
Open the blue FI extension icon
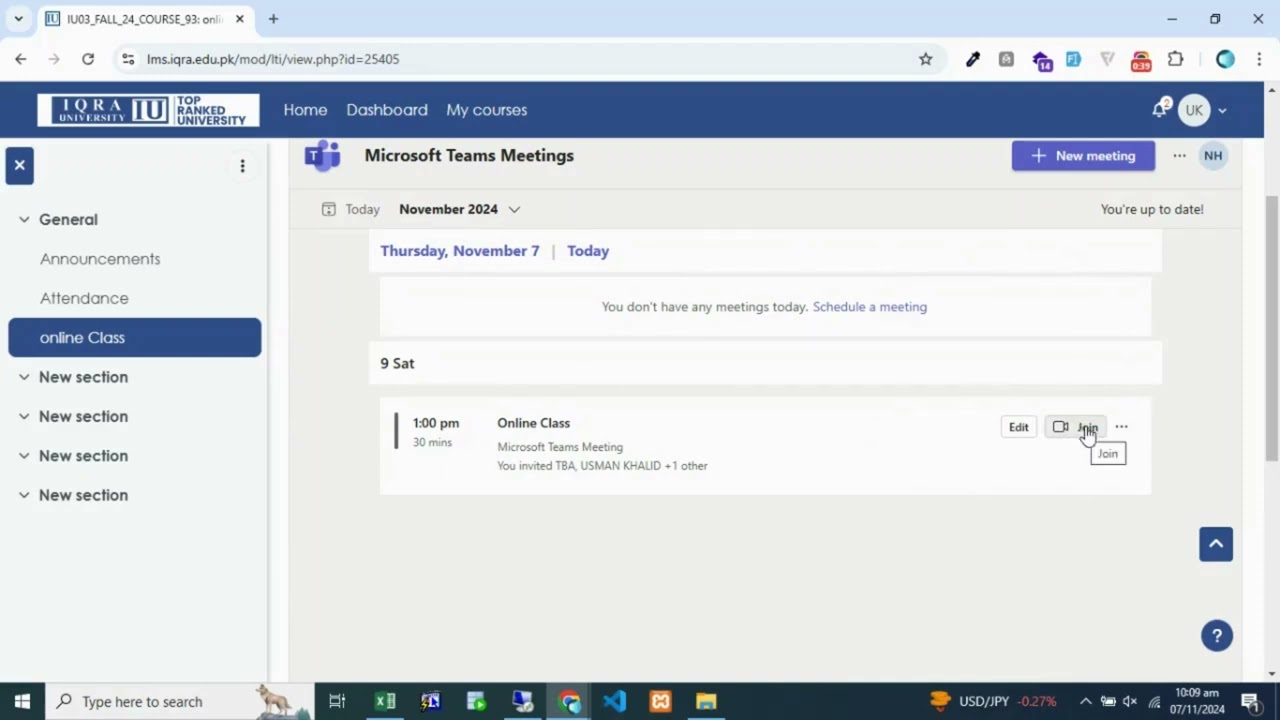pos(1073,59)
